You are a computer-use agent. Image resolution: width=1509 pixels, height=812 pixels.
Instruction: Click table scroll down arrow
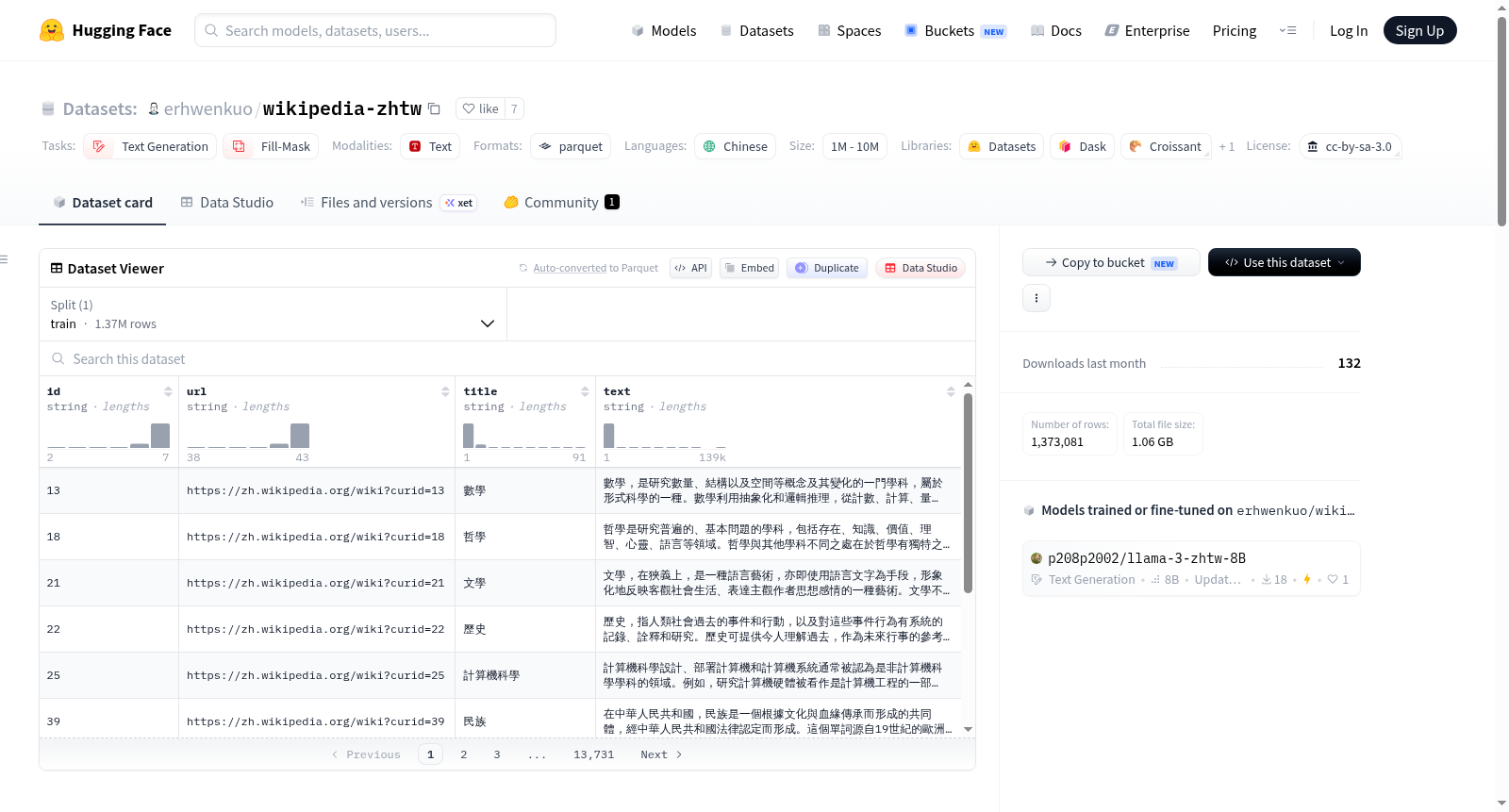[x=968, y=729]
